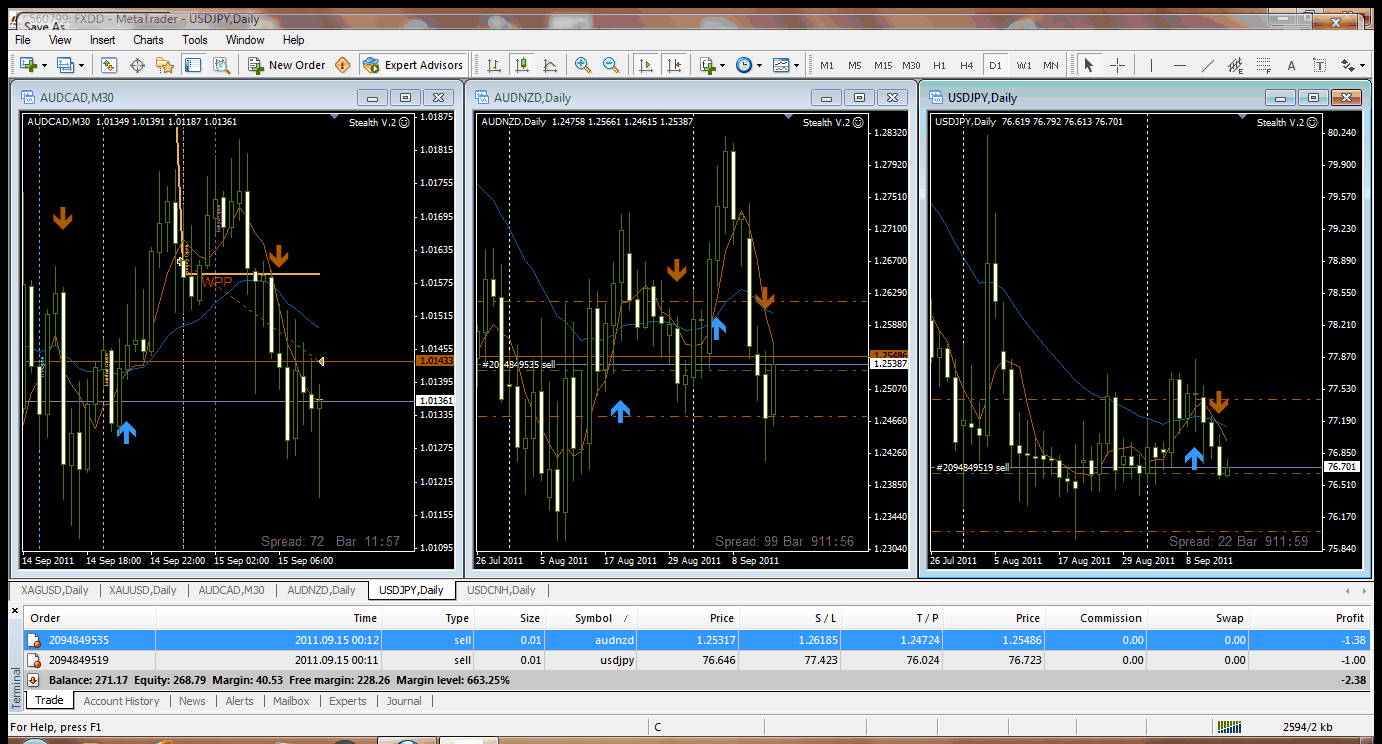Select M5 timeframe
This screenshot has height=744, width=1382.
click(855, 65)
